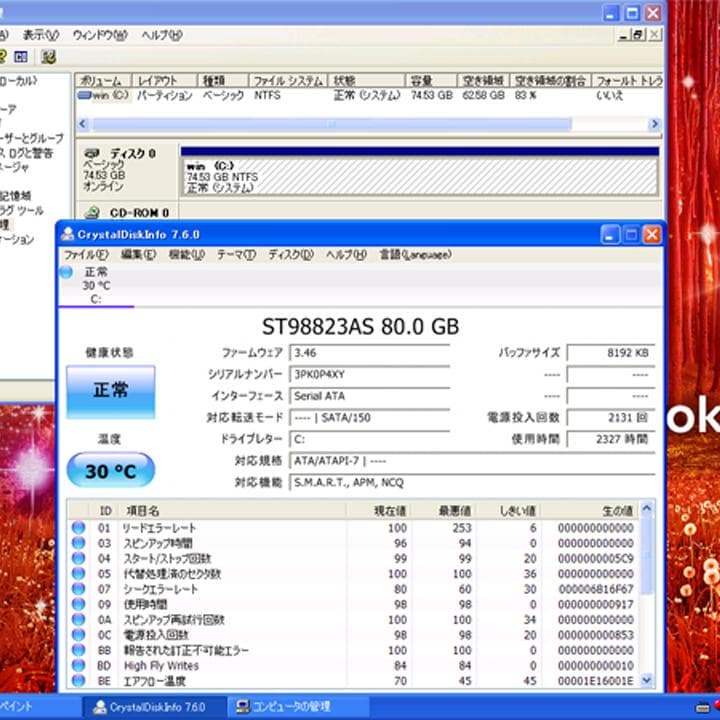Click the 電源投入回数 field 2131 回
Image resolution: width=720 pixels, height=720 pixels.
click(611, 417)
